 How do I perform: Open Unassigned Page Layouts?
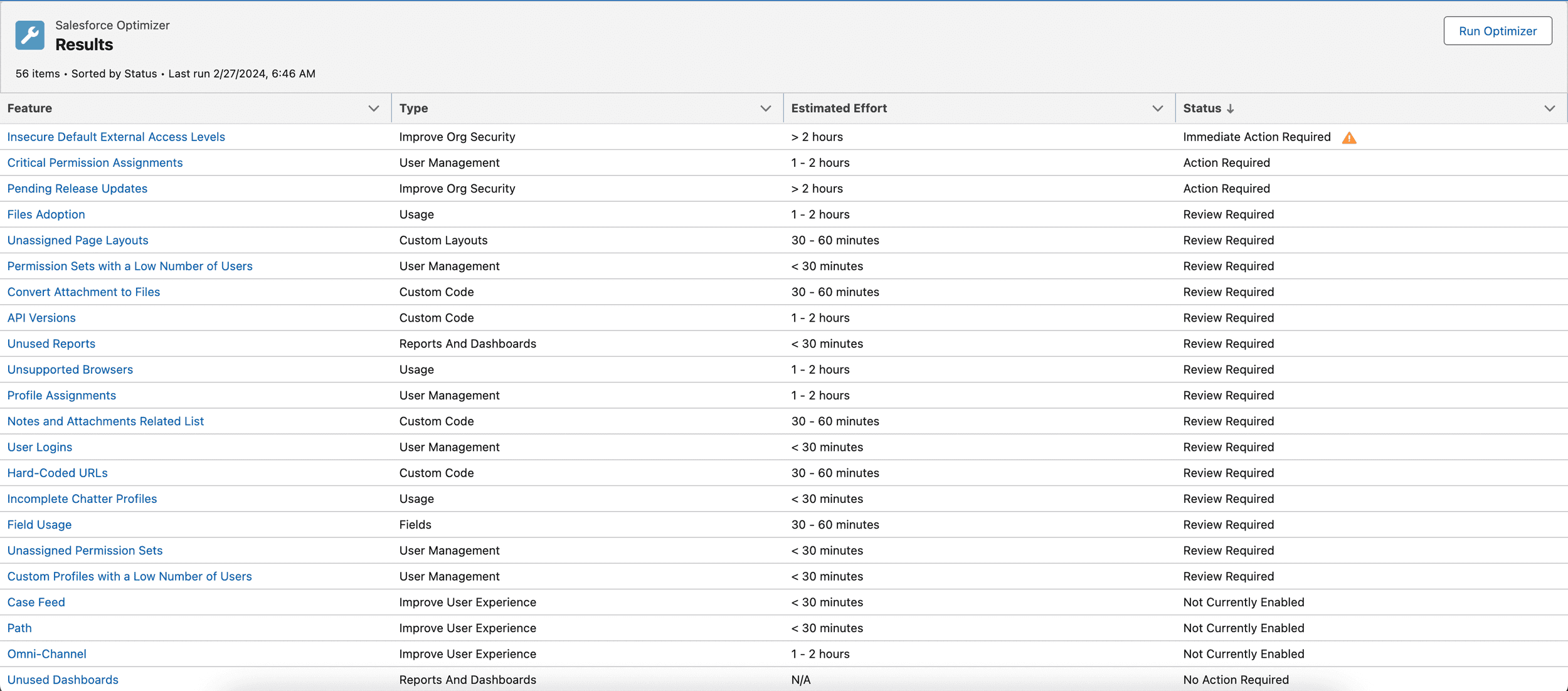(x=77, y=240)
